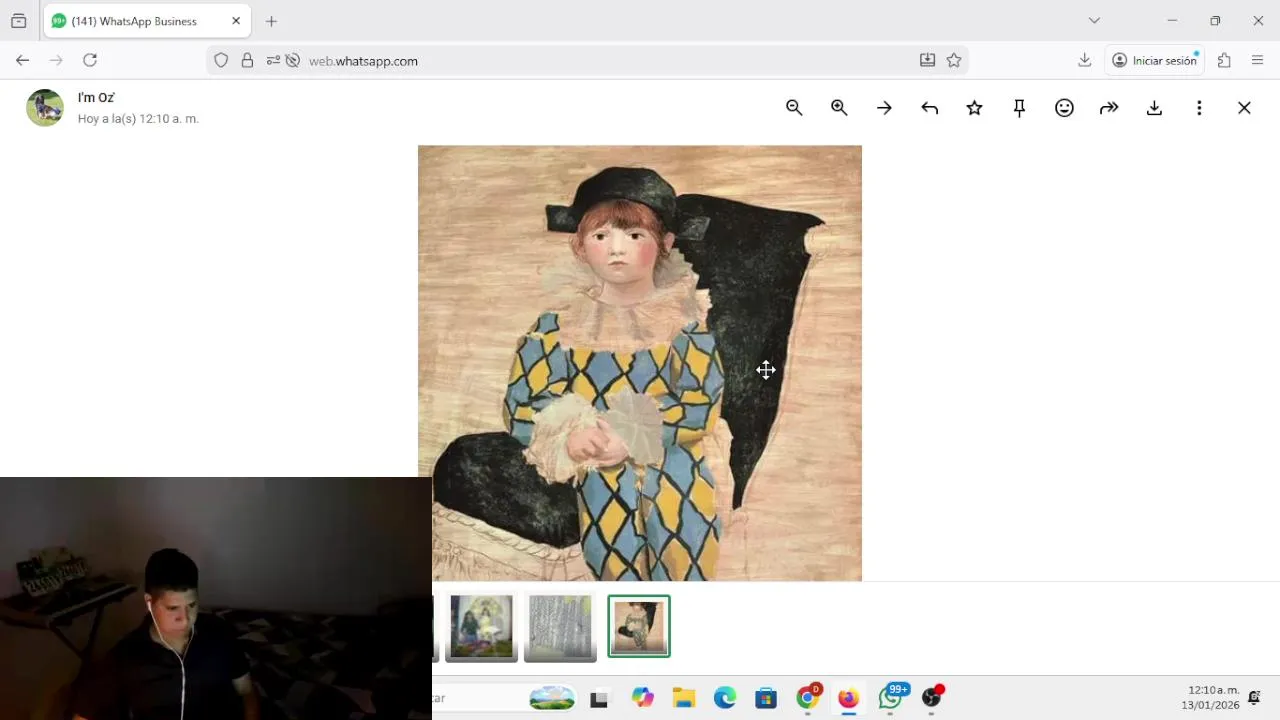Click Iniciar sesión account button
Screen dimensions: 1280x720
pos(1154,60)
